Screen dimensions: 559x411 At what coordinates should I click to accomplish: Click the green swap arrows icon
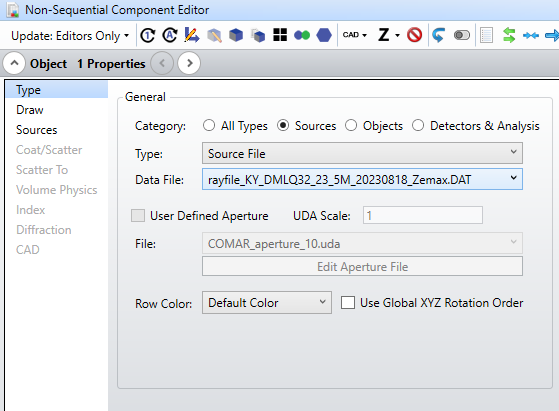point(509,35)
